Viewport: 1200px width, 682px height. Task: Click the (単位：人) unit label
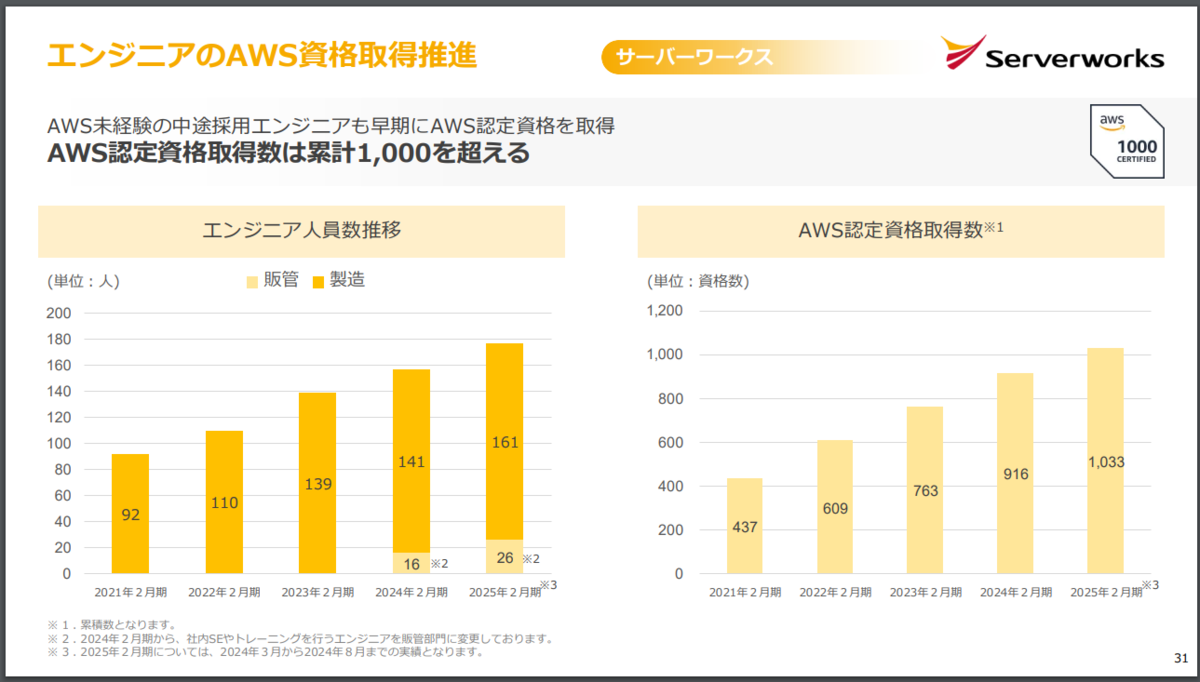click(83, 281)
